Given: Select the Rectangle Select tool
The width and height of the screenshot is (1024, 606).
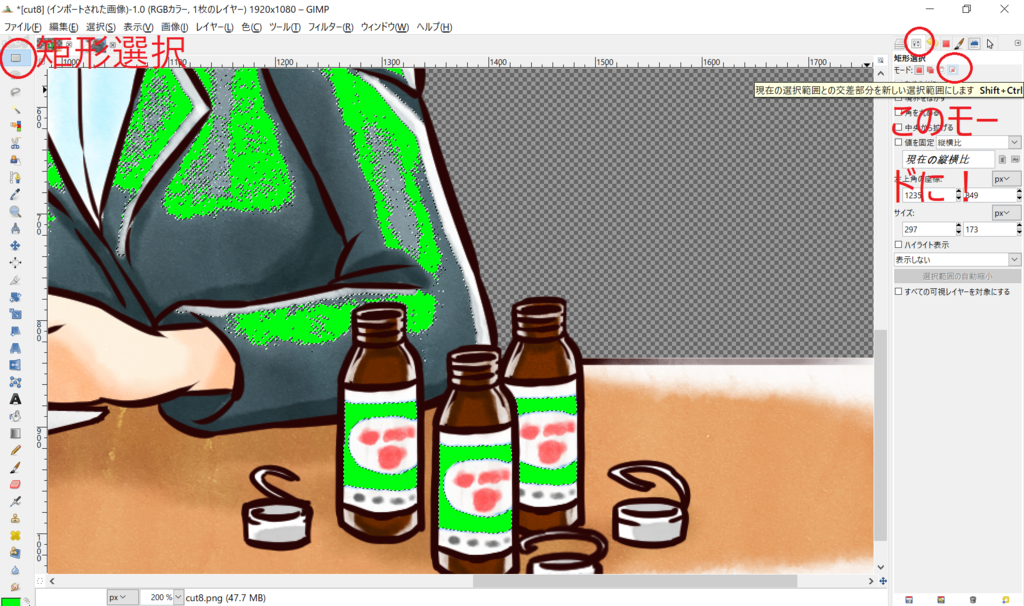Looking at the screenshot, I should point(16,57).
